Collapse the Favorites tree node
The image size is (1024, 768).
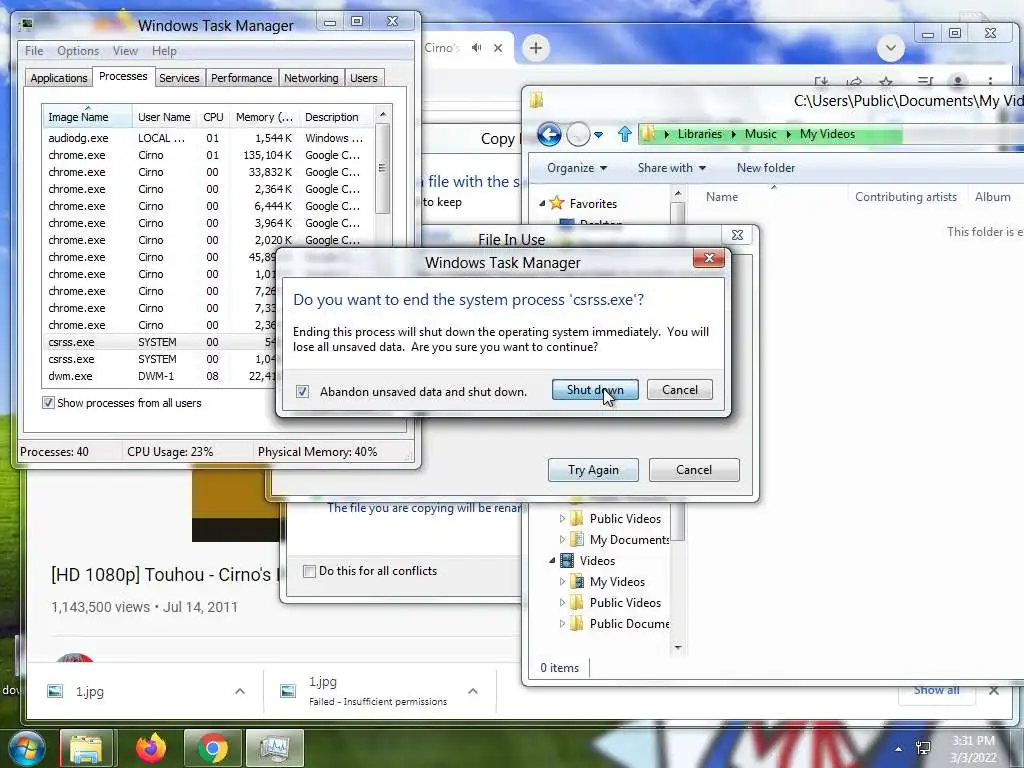[x=542, y=204]
